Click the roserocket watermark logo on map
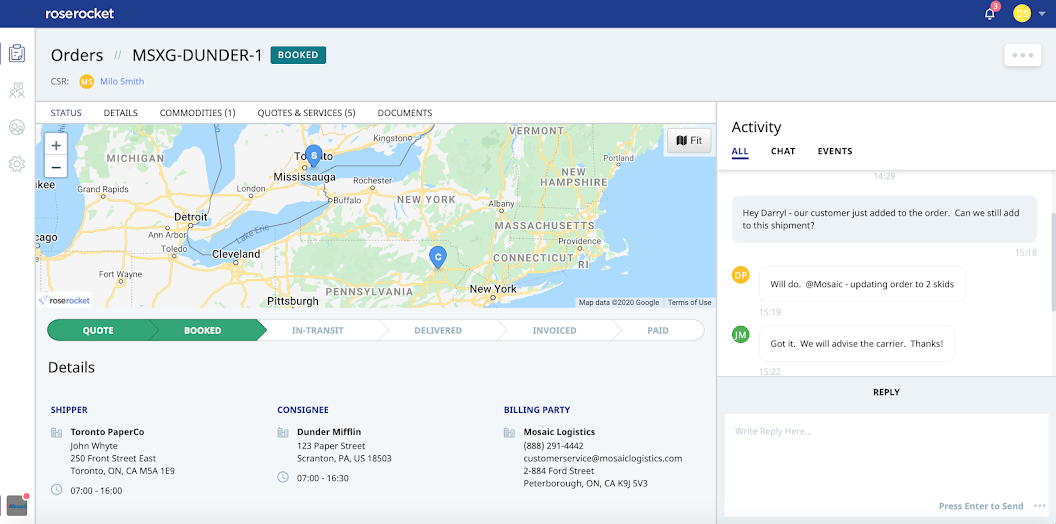The image size is (1056, 524). [x=64, y=300]
